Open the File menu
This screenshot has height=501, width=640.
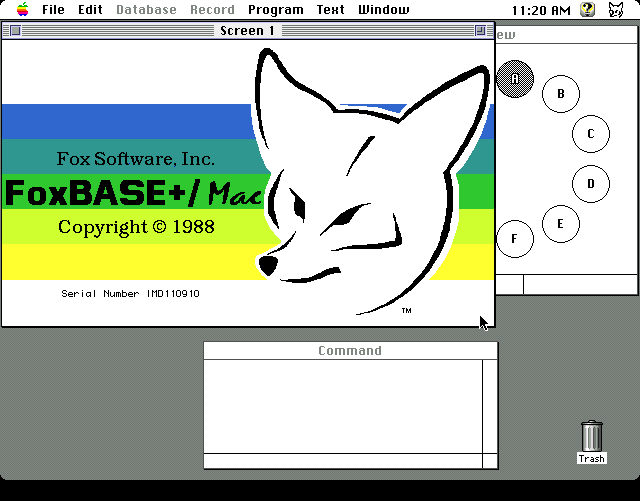pyautogui.click(x=53, y=9)
